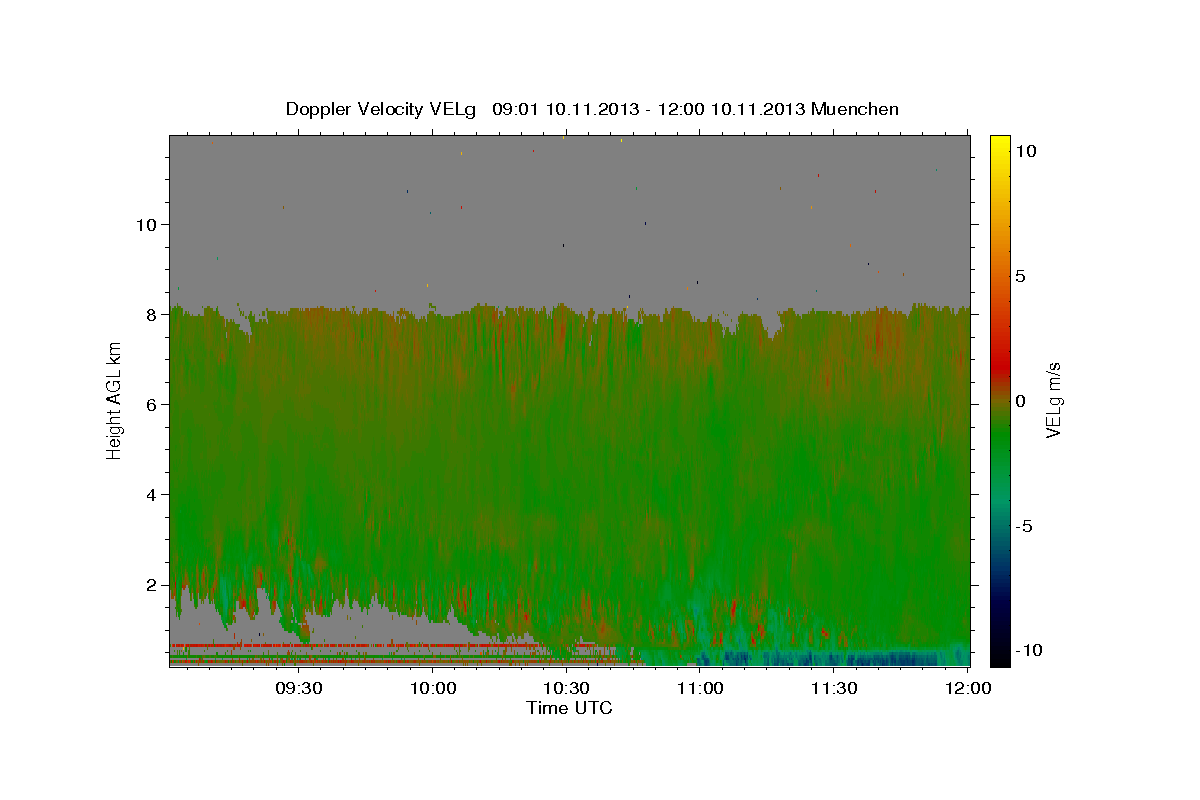Image resolution: width=1200 pixels, height=800 pixels.
Task: Click the plot title 'Doppler Velocity VELg'
Action: pos(381,109)
